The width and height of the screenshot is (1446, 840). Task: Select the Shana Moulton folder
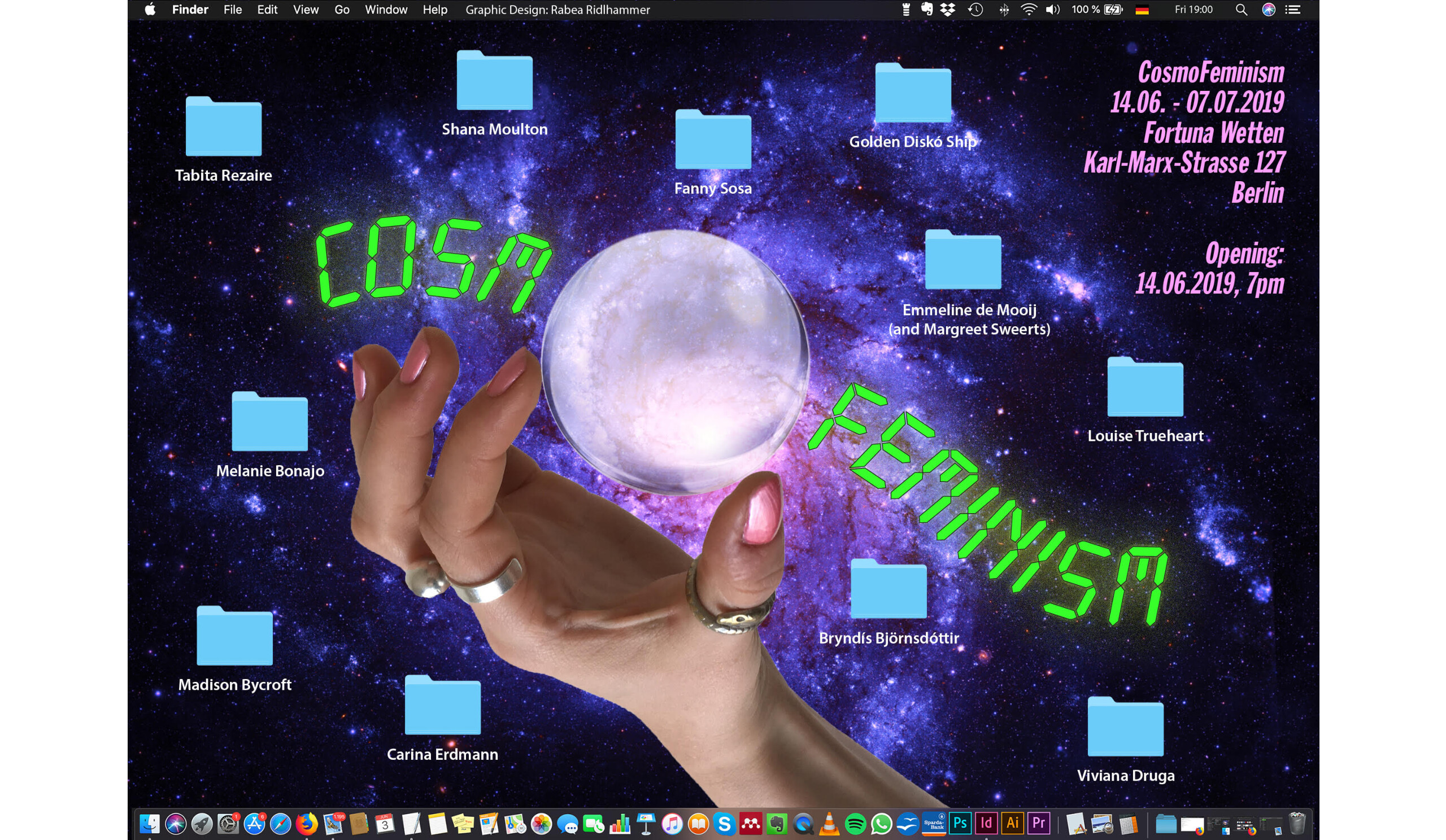point(495,81)
